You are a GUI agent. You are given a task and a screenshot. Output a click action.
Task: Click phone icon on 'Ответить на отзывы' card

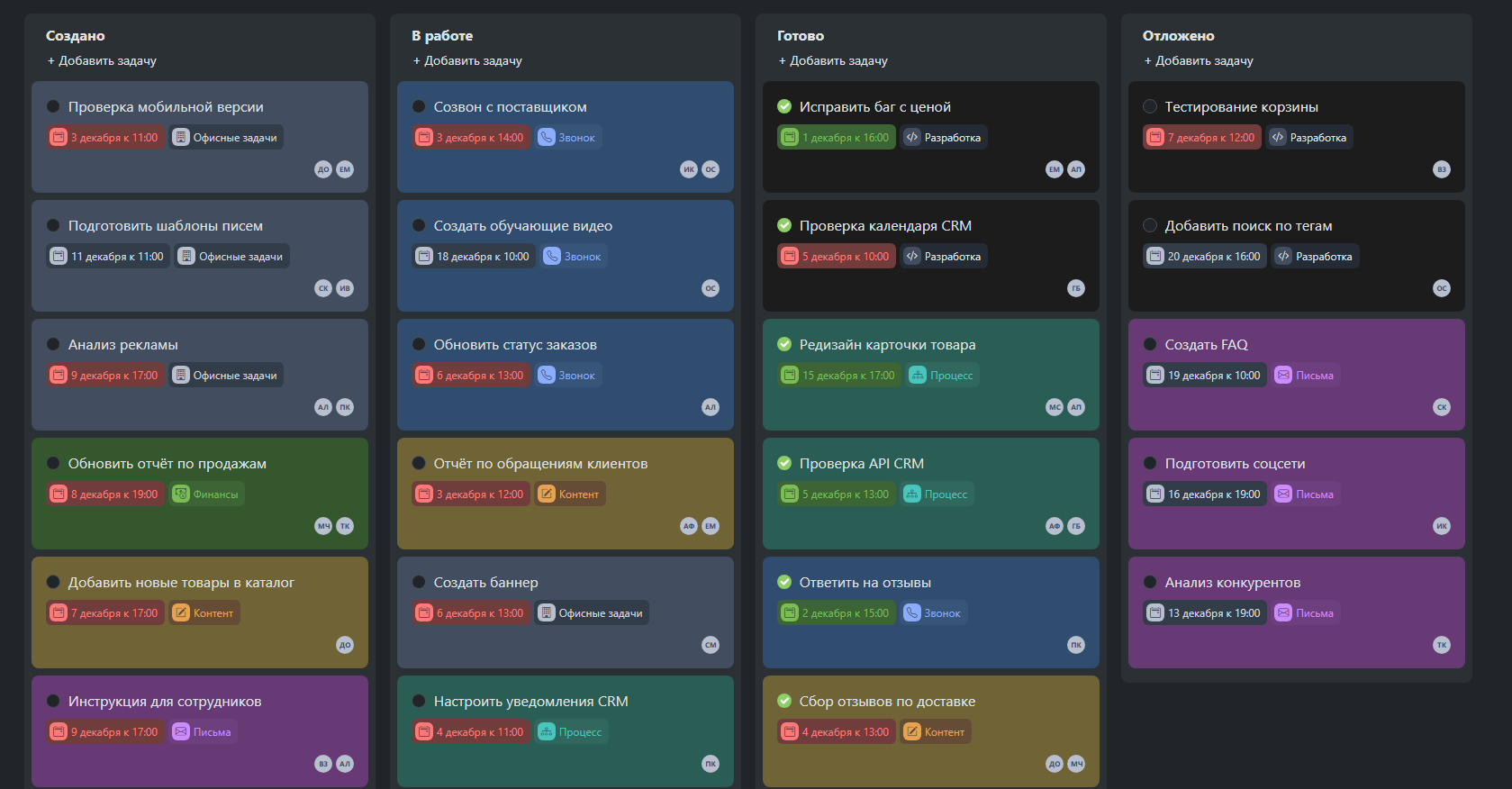(x=912, y=613)
